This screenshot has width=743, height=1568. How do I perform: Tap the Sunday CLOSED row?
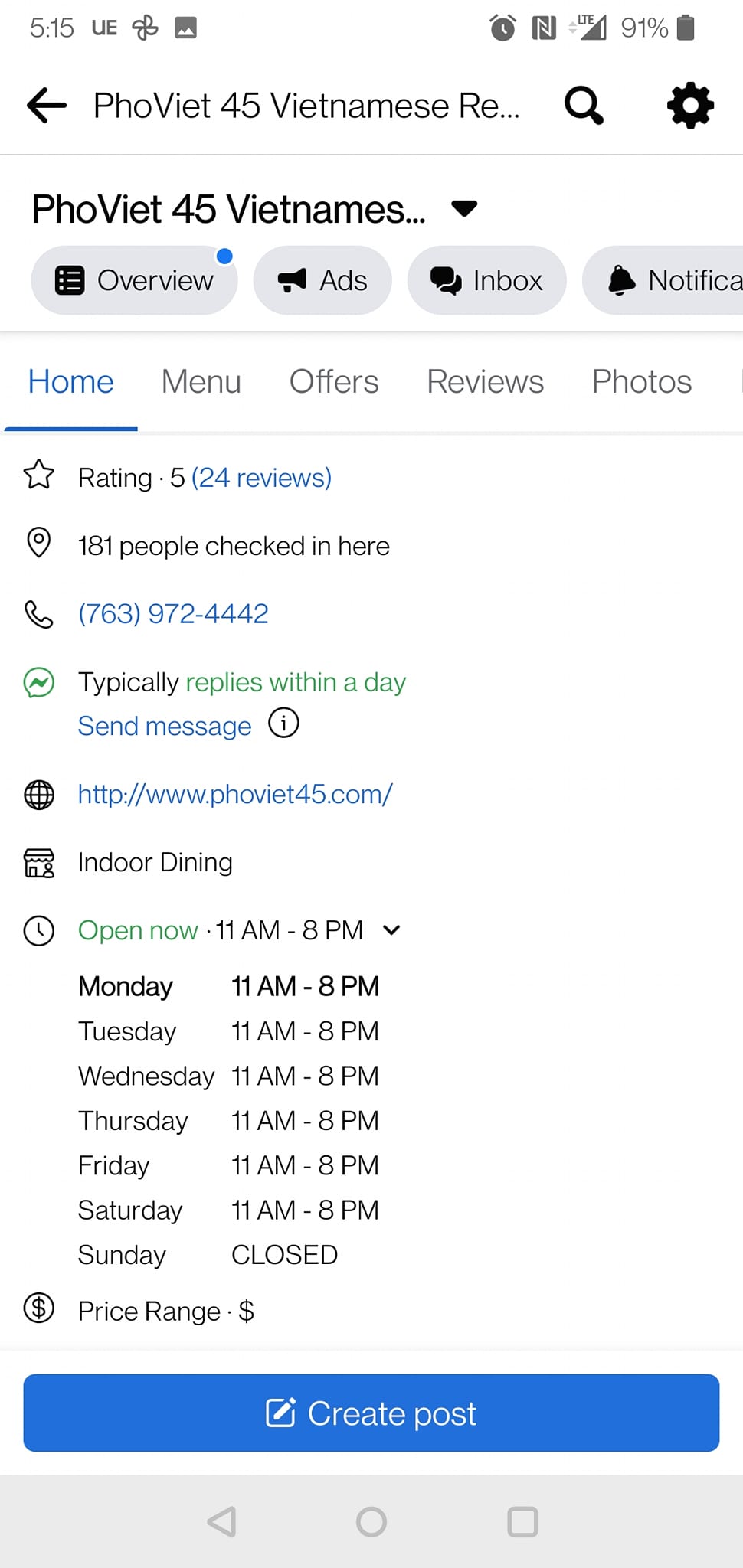pos(208,1255)
